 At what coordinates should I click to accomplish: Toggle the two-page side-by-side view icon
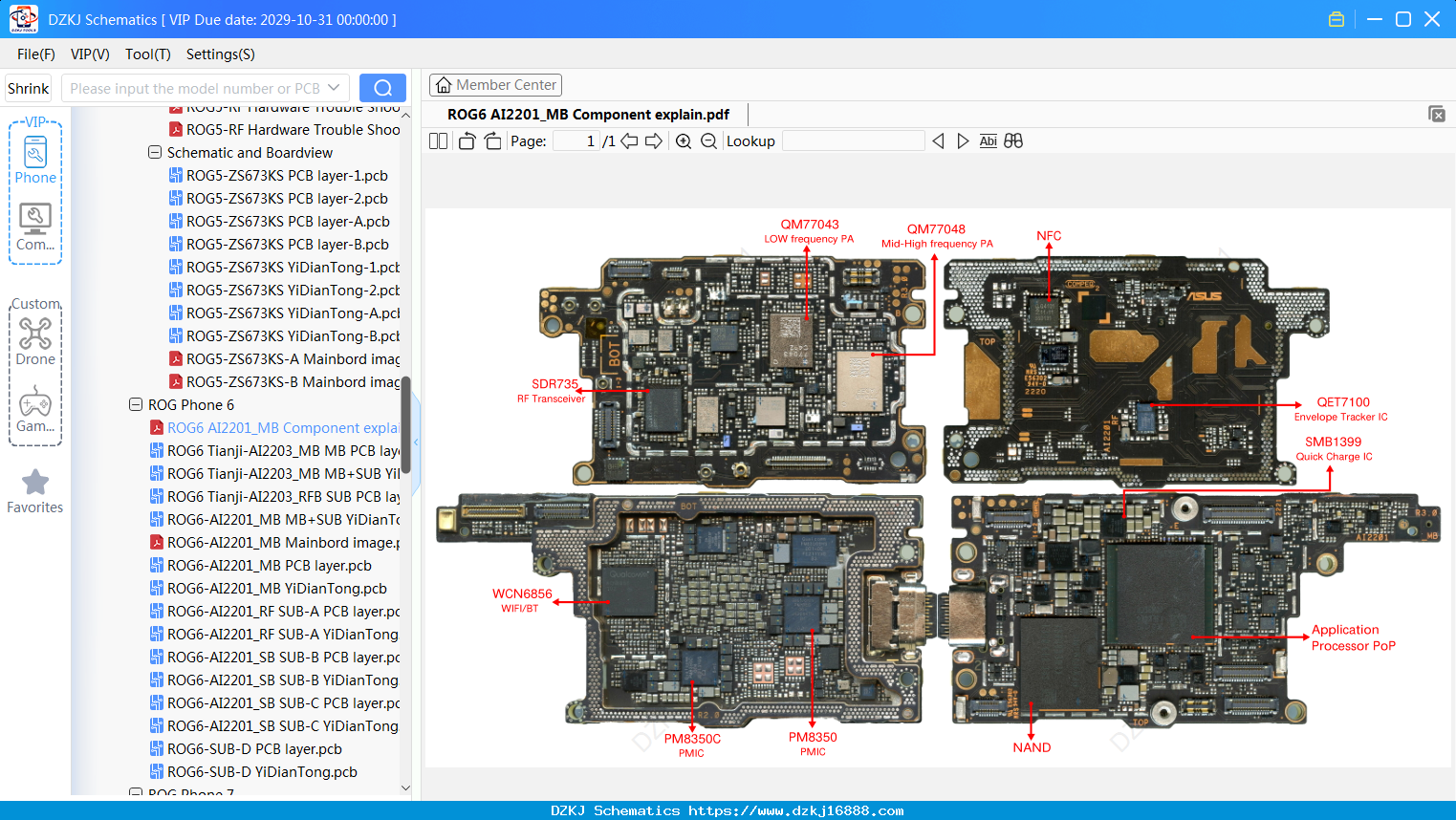pyautogui.click(x=438, y=140)
